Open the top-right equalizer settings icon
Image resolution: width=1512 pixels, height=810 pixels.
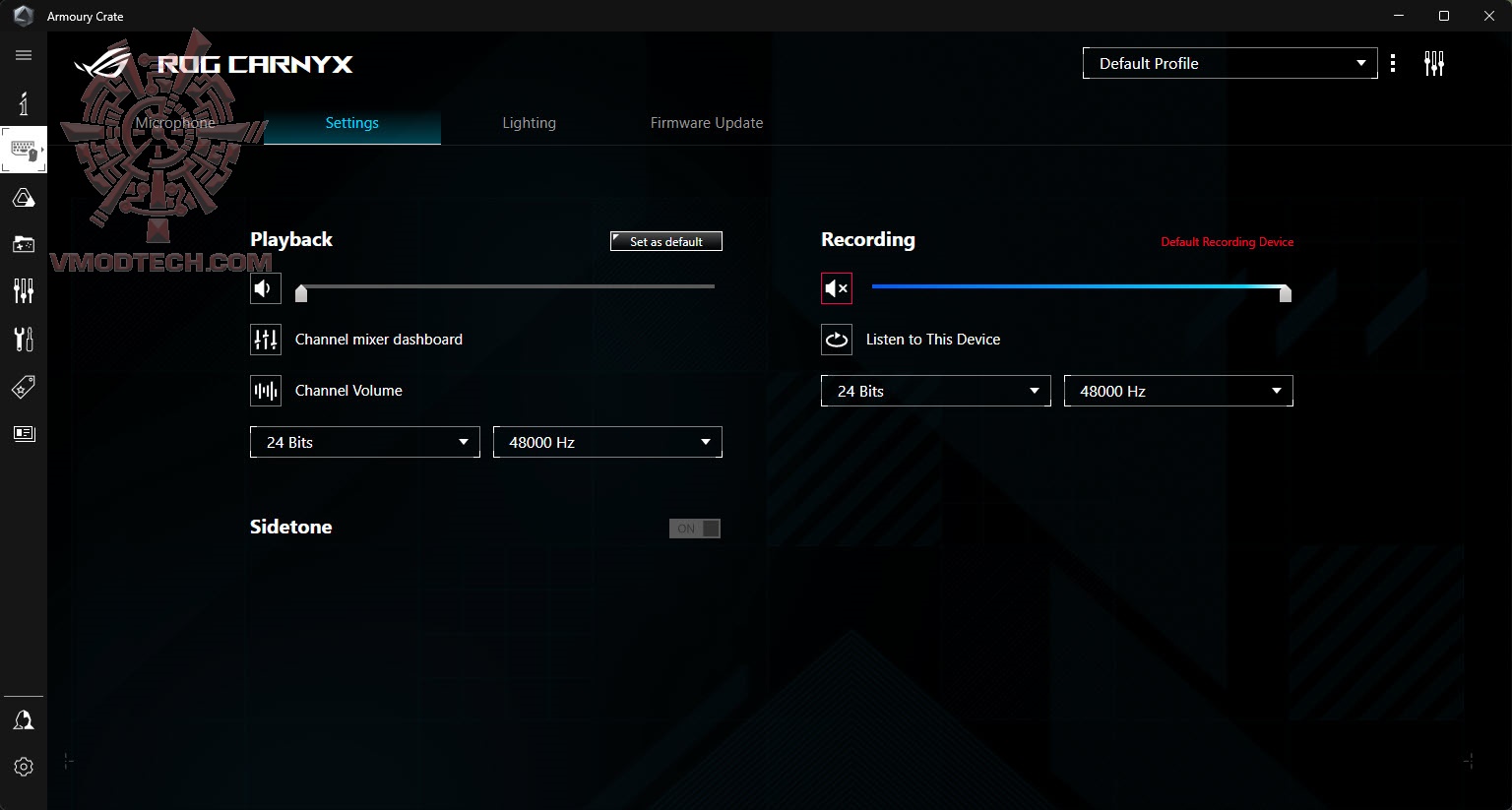click(x=1434, y=64)
